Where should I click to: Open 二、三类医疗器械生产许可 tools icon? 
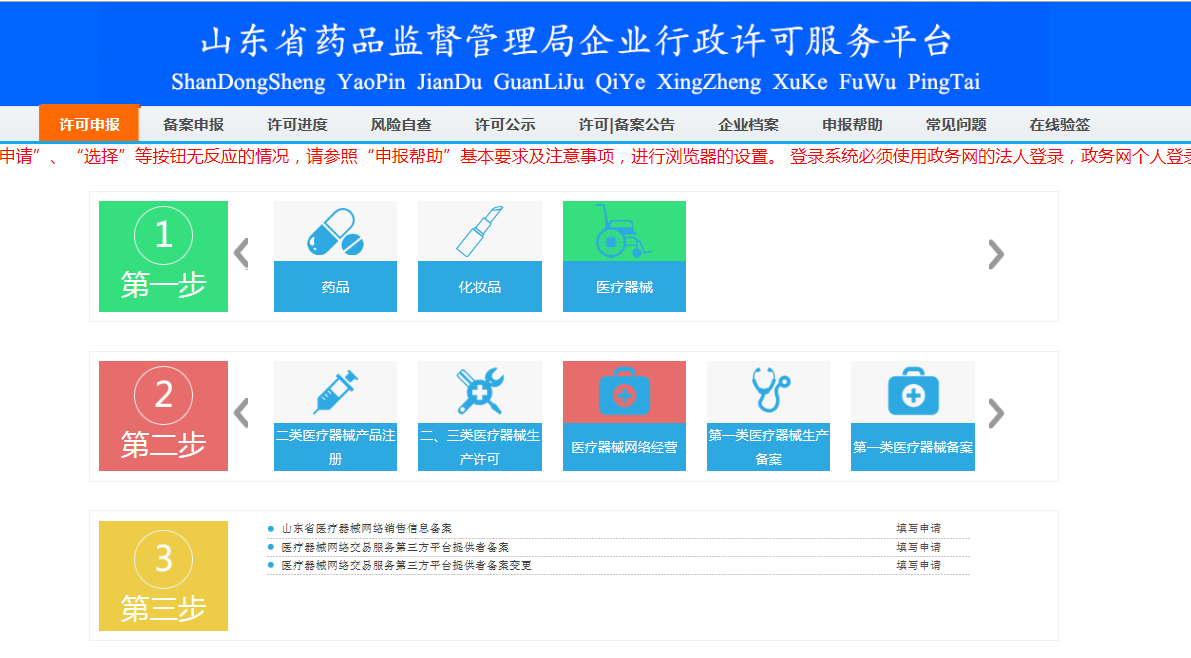pyautogui.click(x=480, y=390)
